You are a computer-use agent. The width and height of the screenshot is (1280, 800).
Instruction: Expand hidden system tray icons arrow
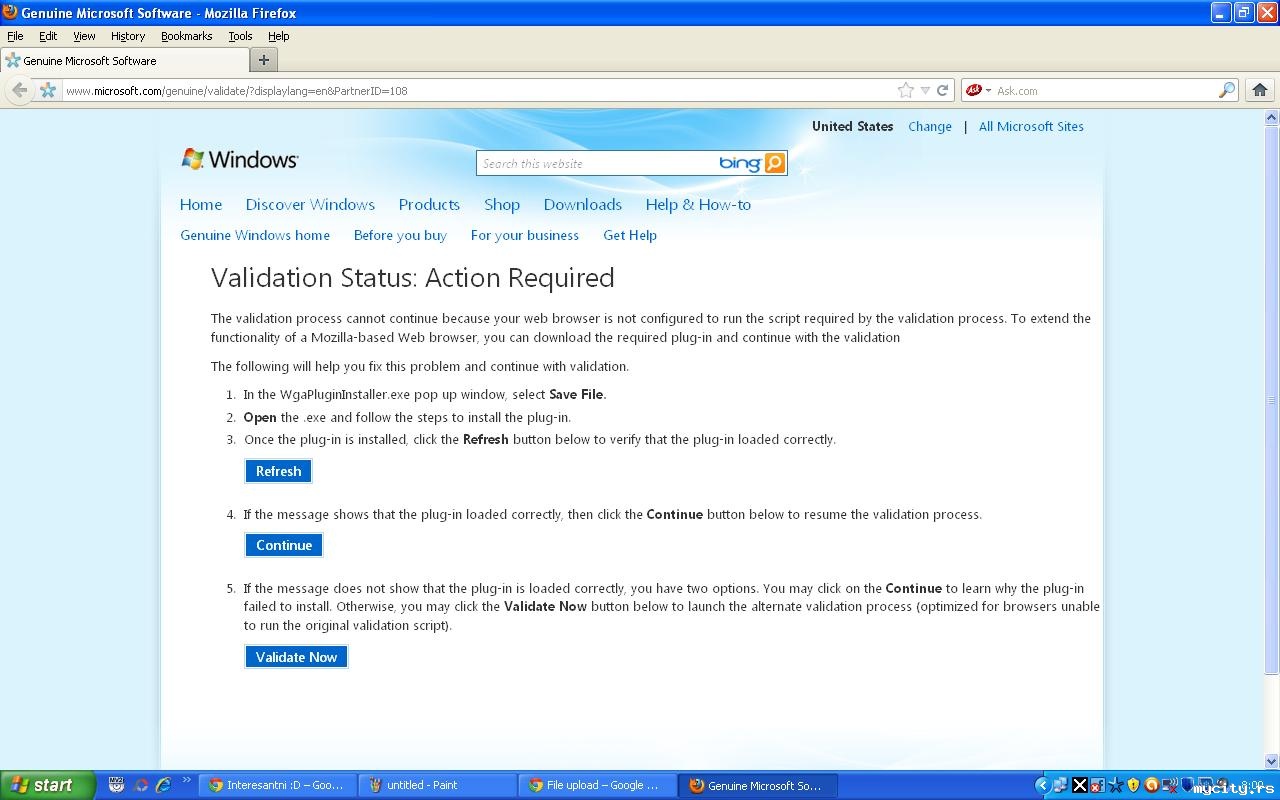click(1042, 785)
